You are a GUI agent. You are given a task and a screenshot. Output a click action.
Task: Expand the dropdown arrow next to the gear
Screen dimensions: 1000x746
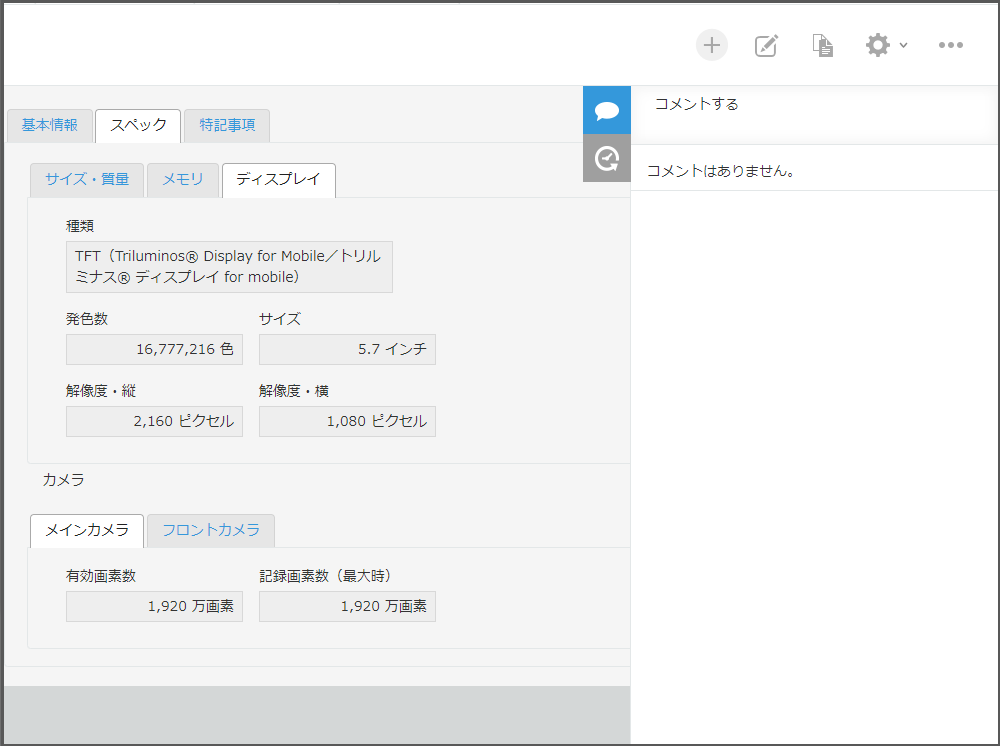click(x=903, y=46)
